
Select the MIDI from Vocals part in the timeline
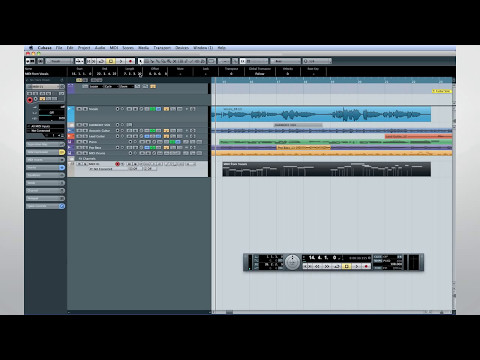coord(326,169)
